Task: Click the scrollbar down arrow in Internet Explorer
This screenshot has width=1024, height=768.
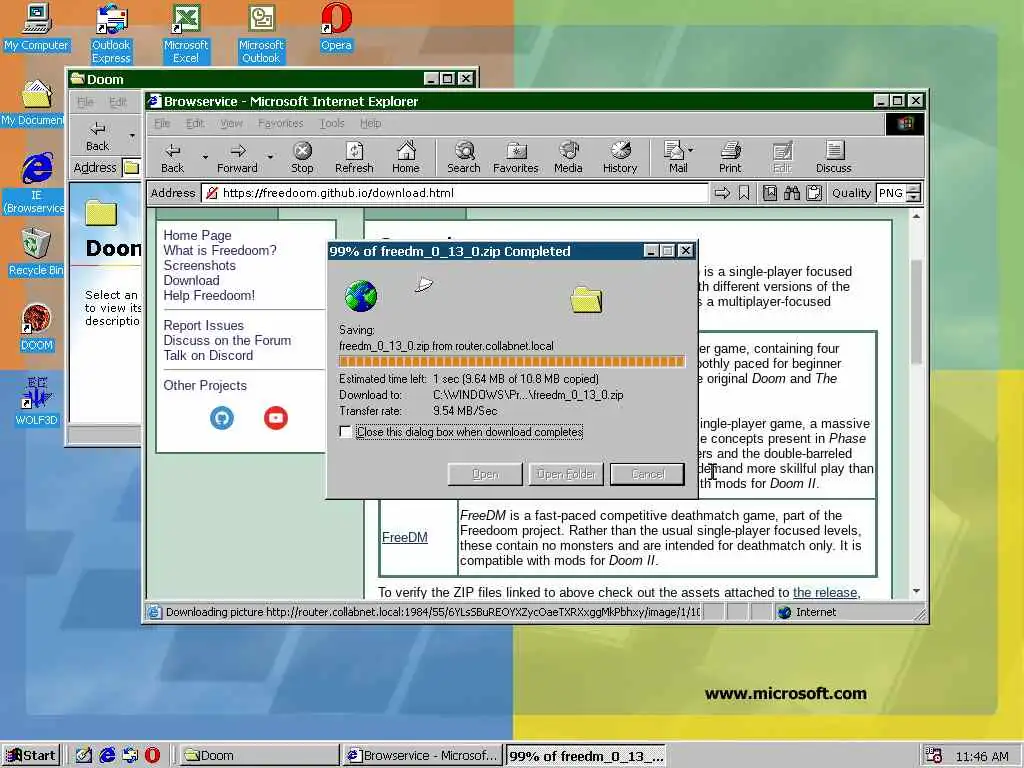Action: coord(916,591)
